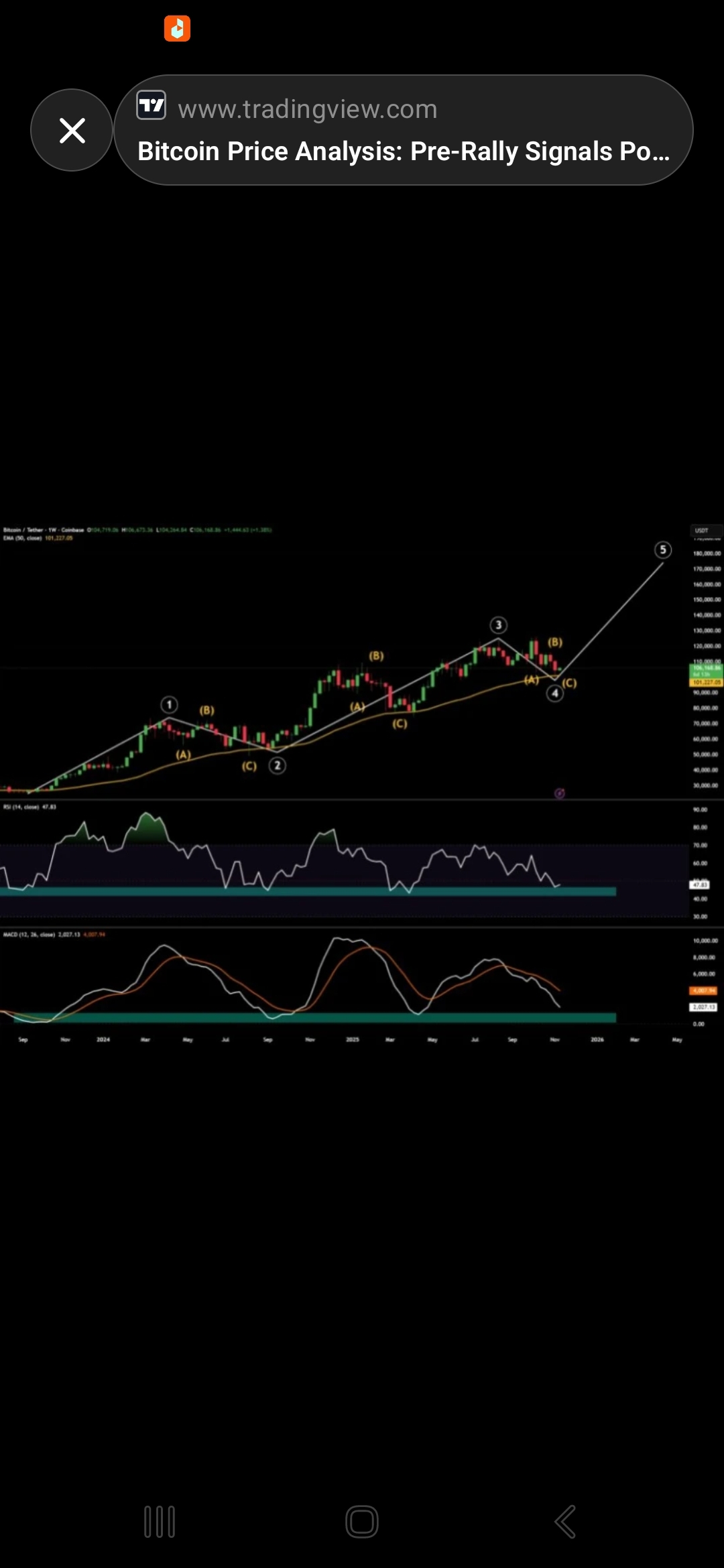Tap the circled wave 1 label on chart

(x=170, y=704)
